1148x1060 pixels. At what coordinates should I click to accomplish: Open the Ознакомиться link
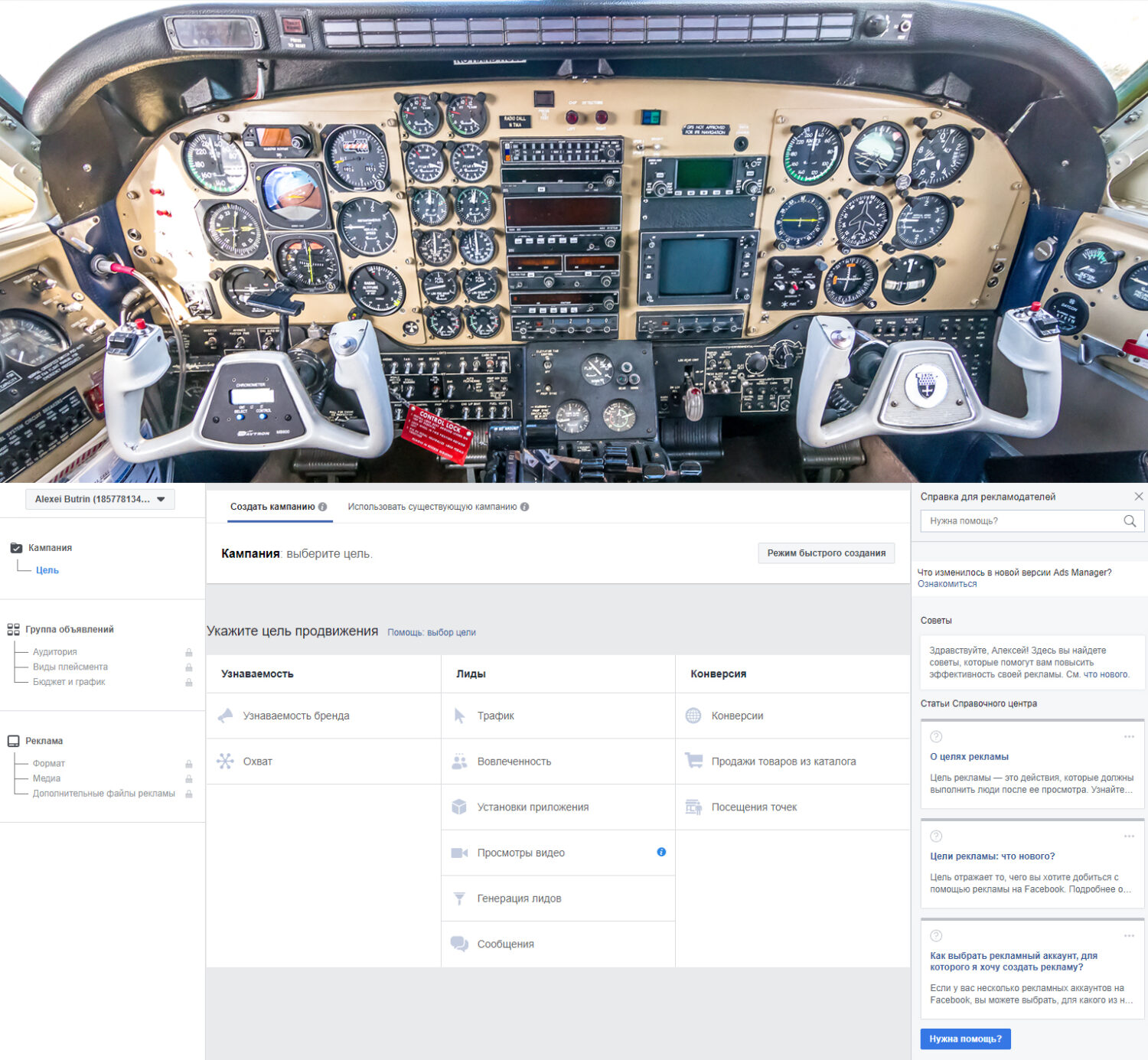pyautogui.click(x=947, y=584)
